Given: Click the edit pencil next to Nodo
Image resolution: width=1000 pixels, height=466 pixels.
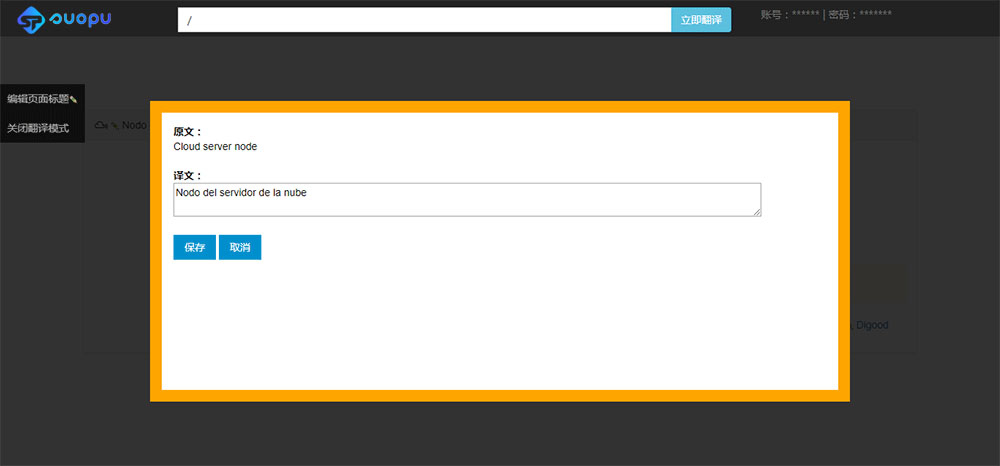Looking at the screenshot, I should coord(115,126).
